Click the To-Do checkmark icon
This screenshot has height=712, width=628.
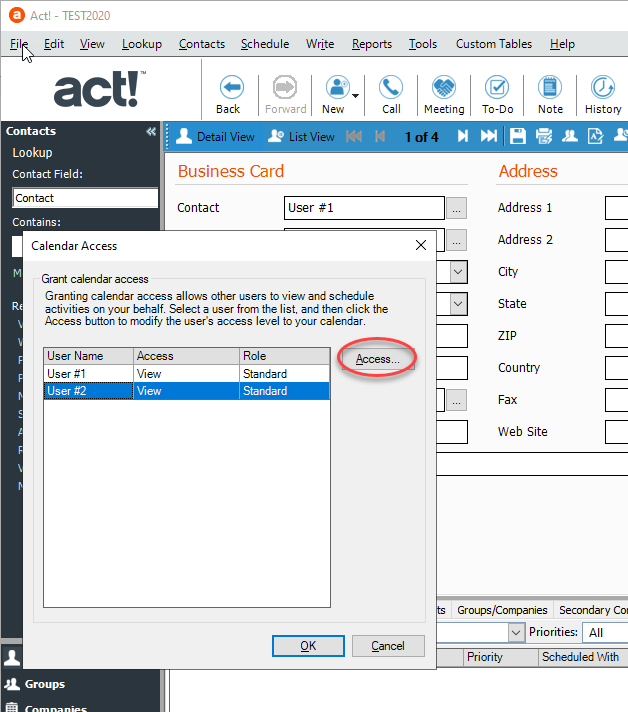pyautogui.click(x=497, y=87)
